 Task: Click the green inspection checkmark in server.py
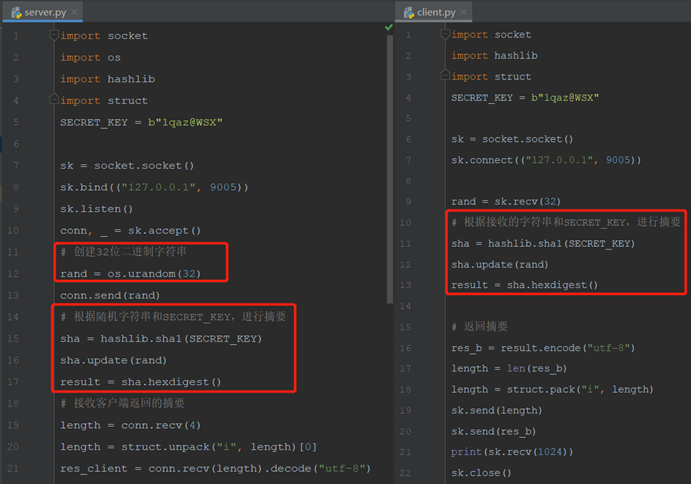[389, 27]
